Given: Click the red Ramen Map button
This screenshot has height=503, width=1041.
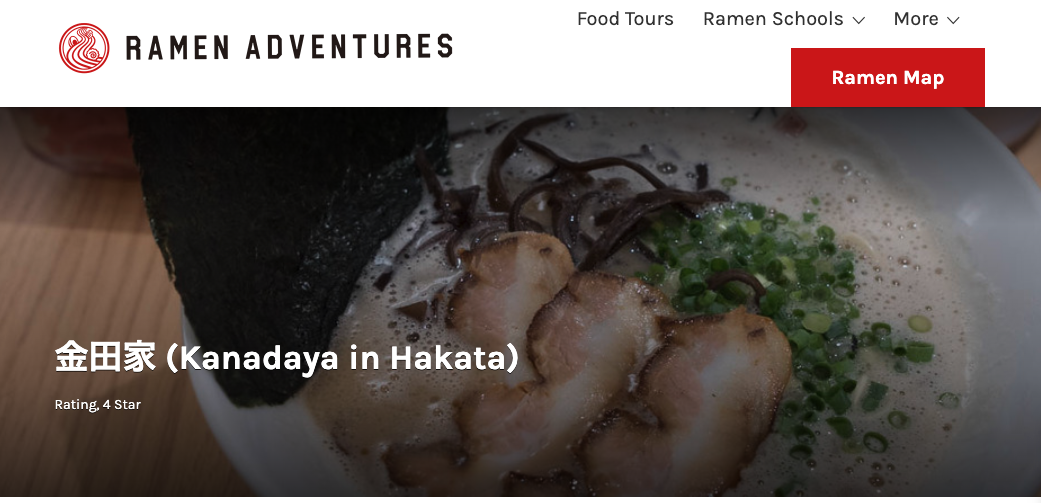Looking at the screenshot, I should tap(888, 78).
